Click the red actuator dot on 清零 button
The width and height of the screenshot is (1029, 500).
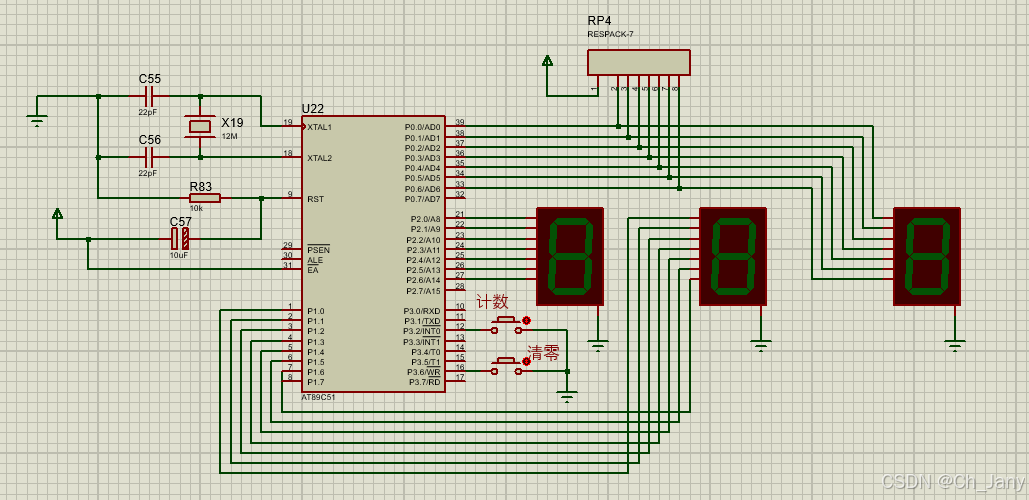pos(526,362)
